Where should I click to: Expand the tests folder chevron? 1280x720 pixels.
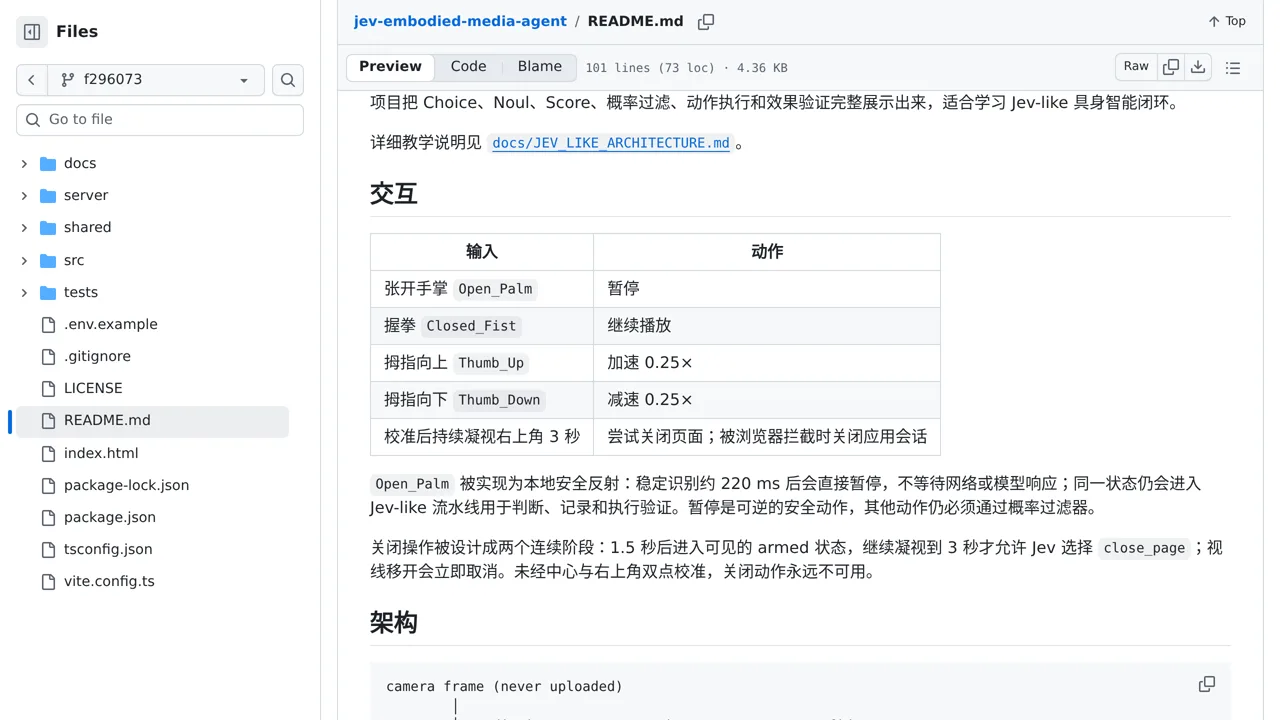point(24,292)
